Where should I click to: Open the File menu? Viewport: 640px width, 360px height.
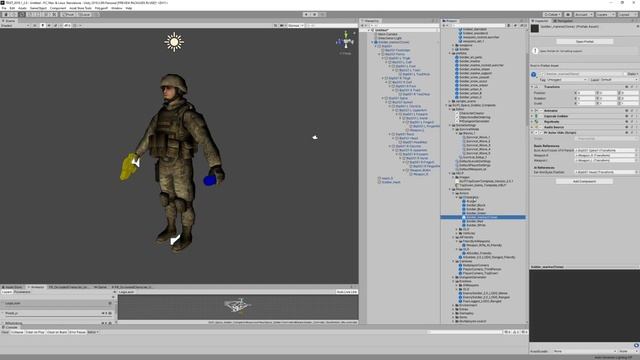pyautogui.click(x=4, y=8)
